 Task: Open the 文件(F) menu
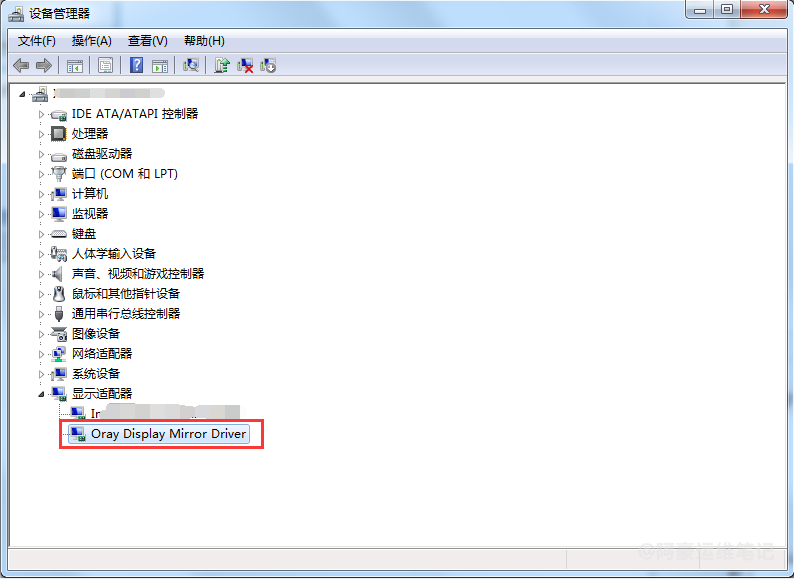[37, 40]
